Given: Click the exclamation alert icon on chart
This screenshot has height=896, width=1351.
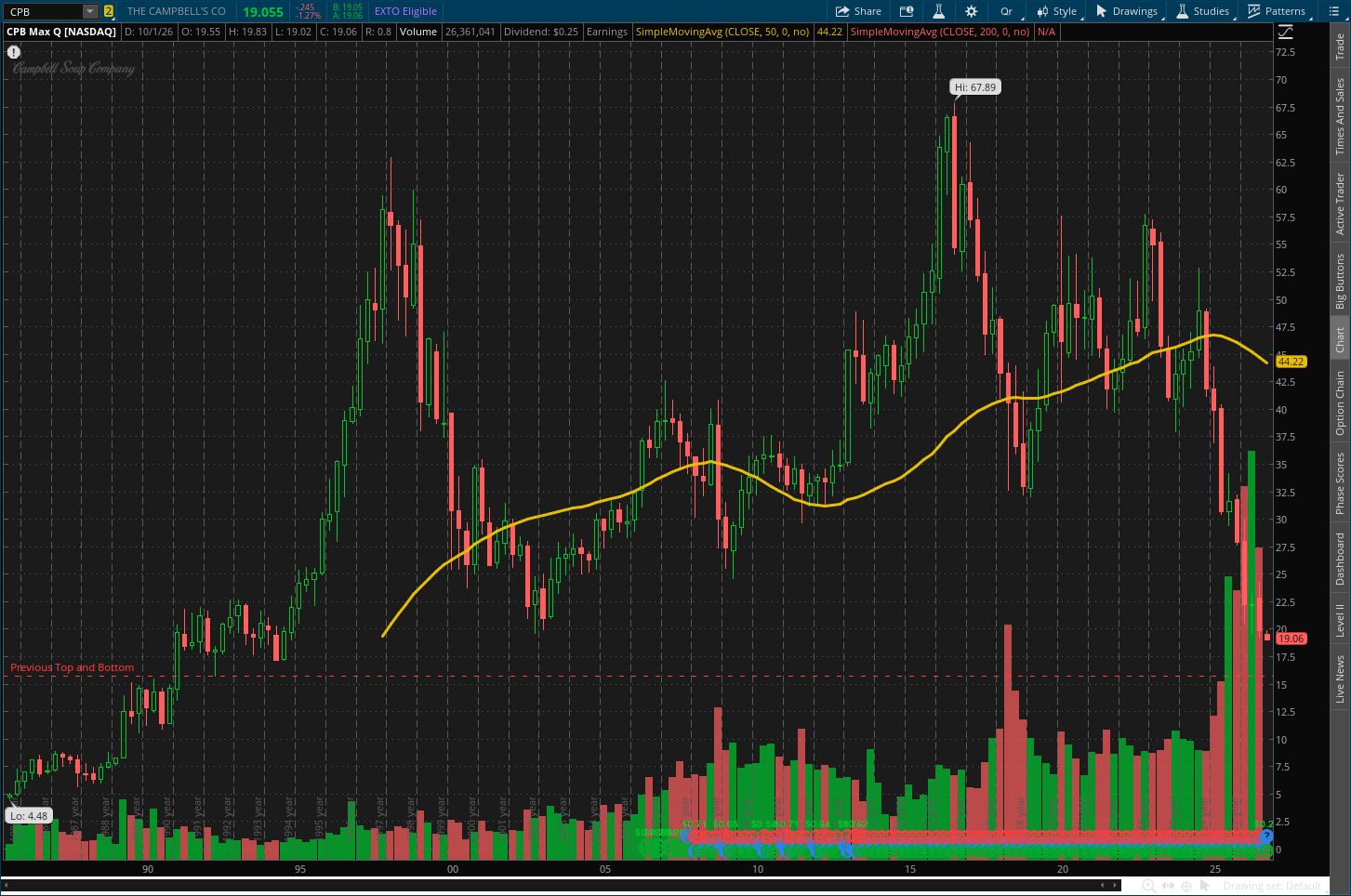Looking at the screenshot, I should (14, 52).
